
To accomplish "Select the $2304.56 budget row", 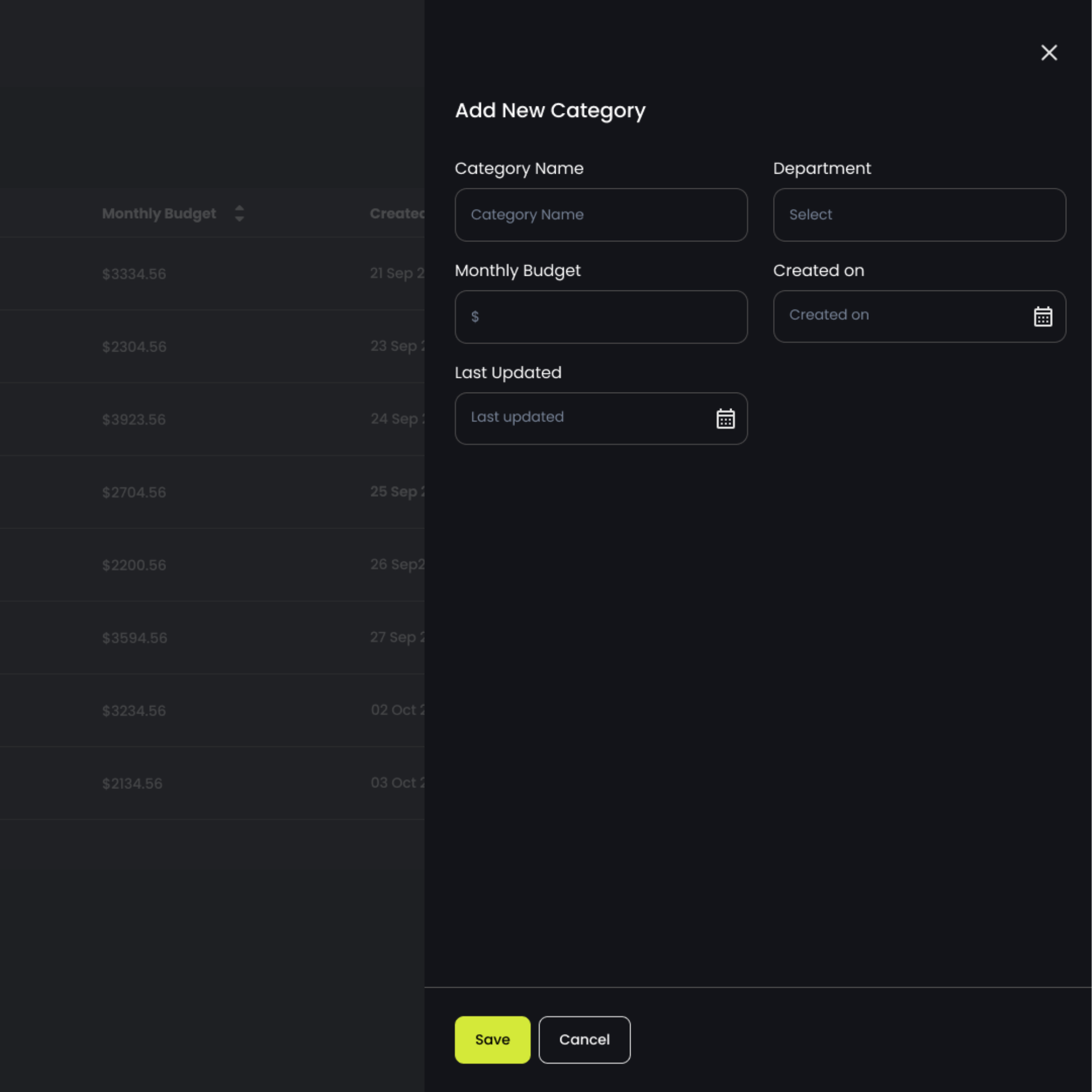I will click(134, 347).
